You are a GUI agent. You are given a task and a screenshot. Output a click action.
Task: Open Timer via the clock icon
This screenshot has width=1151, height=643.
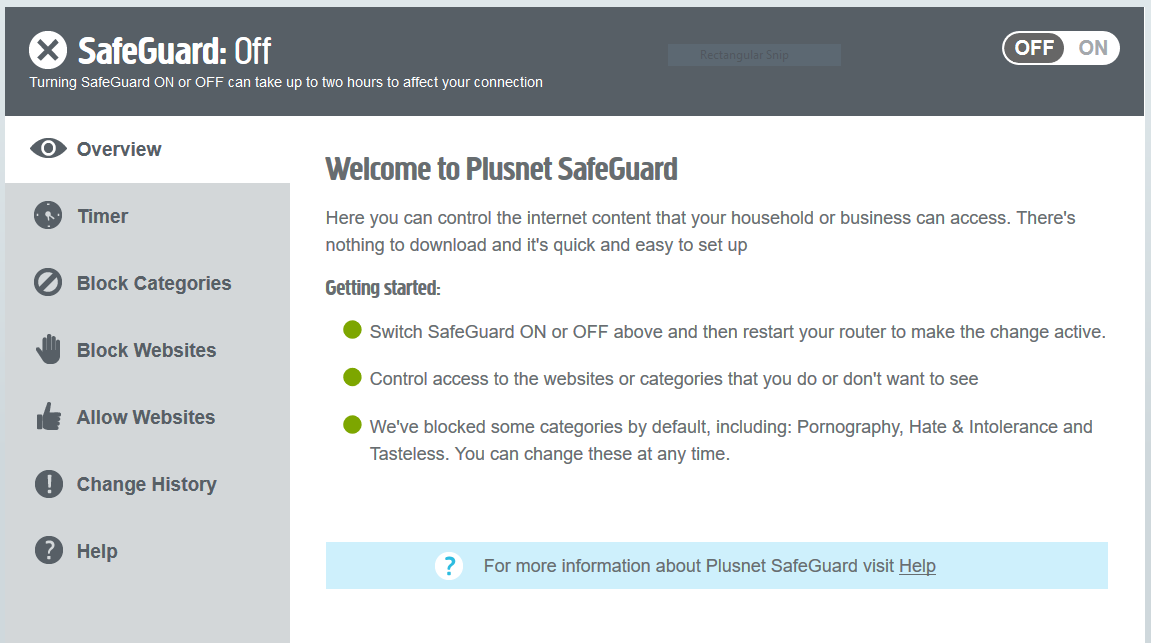point(47,215)
